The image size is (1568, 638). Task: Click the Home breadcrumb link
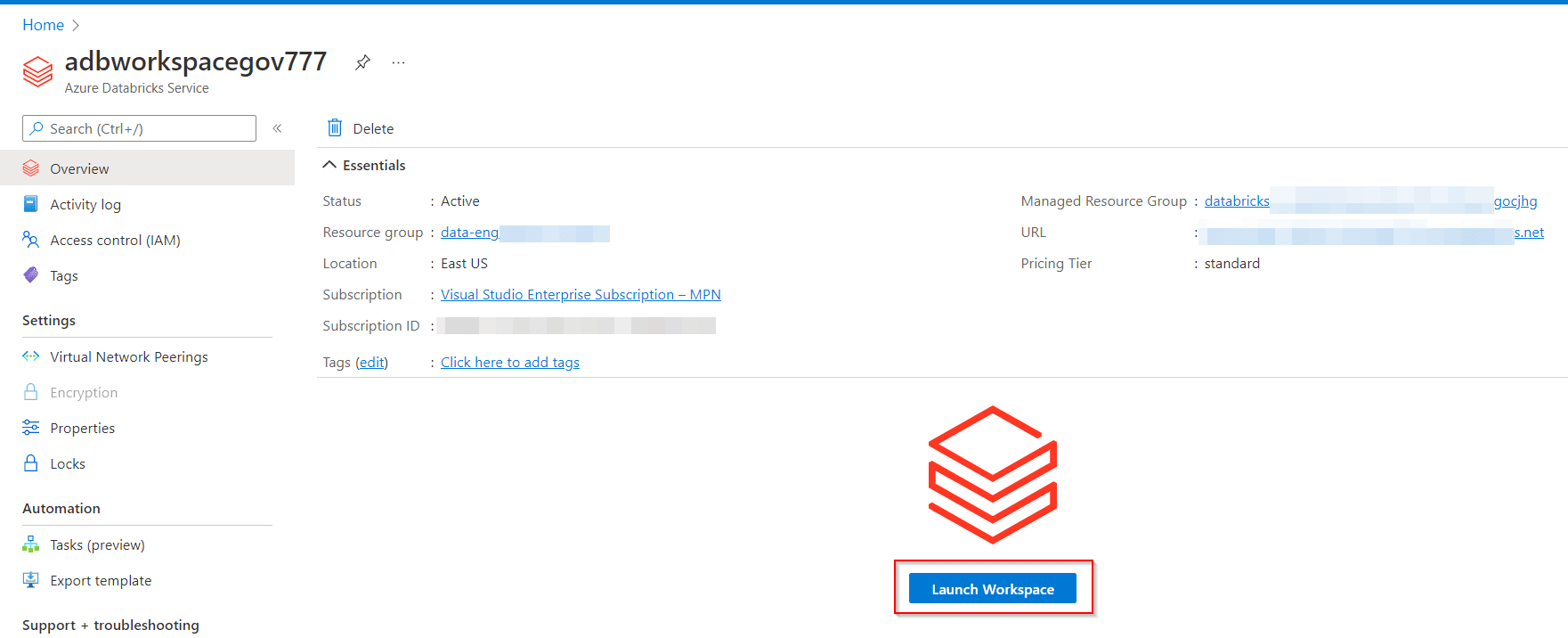tap(43, 25)
